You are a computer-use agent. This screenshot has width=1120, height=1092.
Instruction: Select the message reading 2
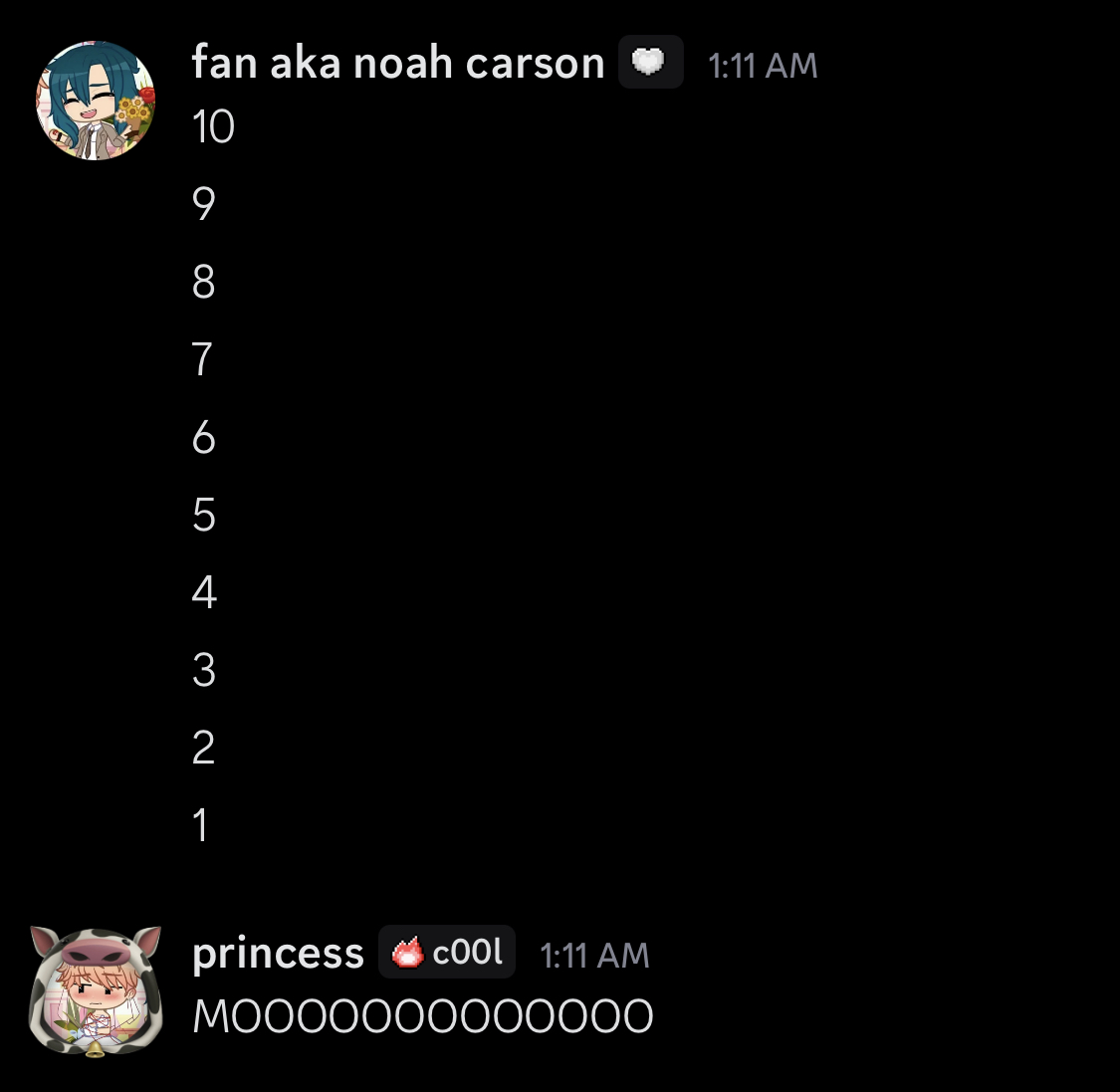tap(203, 747)
